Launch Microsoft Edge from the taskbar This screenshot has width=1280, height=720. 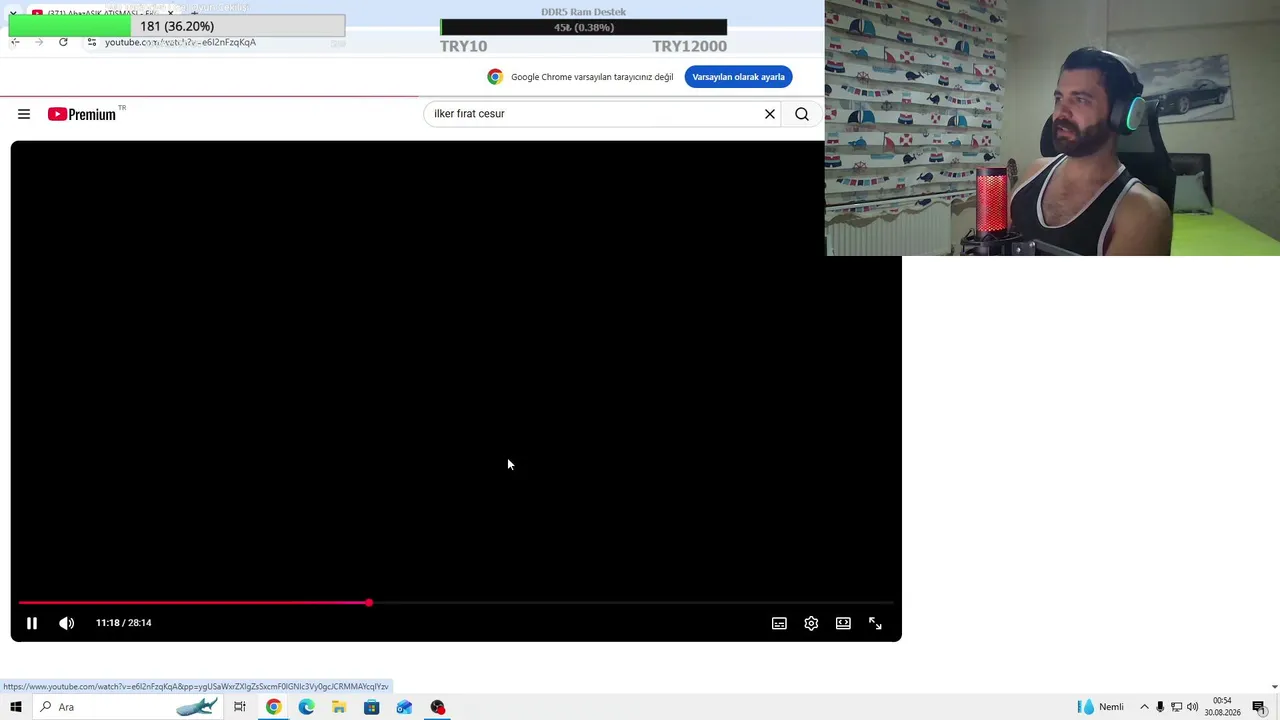point(306,707)
